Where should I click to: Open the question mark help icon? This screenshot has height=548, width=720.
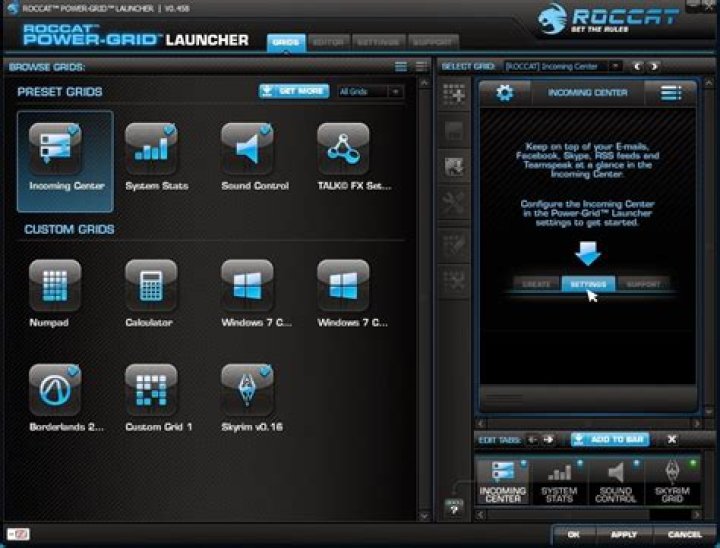click(454, 508)
